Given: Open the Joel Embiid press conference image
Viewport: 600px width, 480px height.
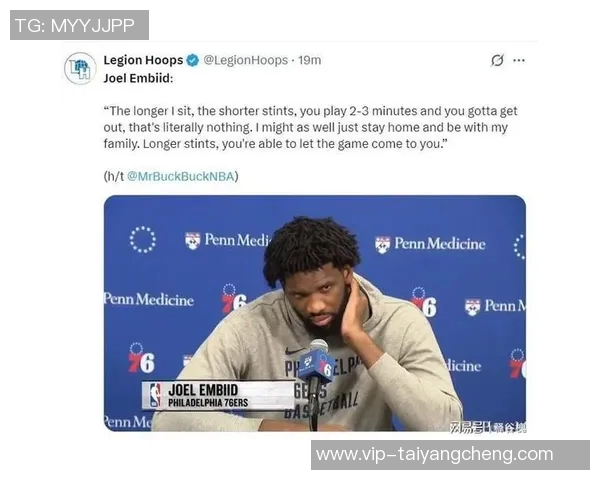Looking at the screenshot, I should point(315,313).
